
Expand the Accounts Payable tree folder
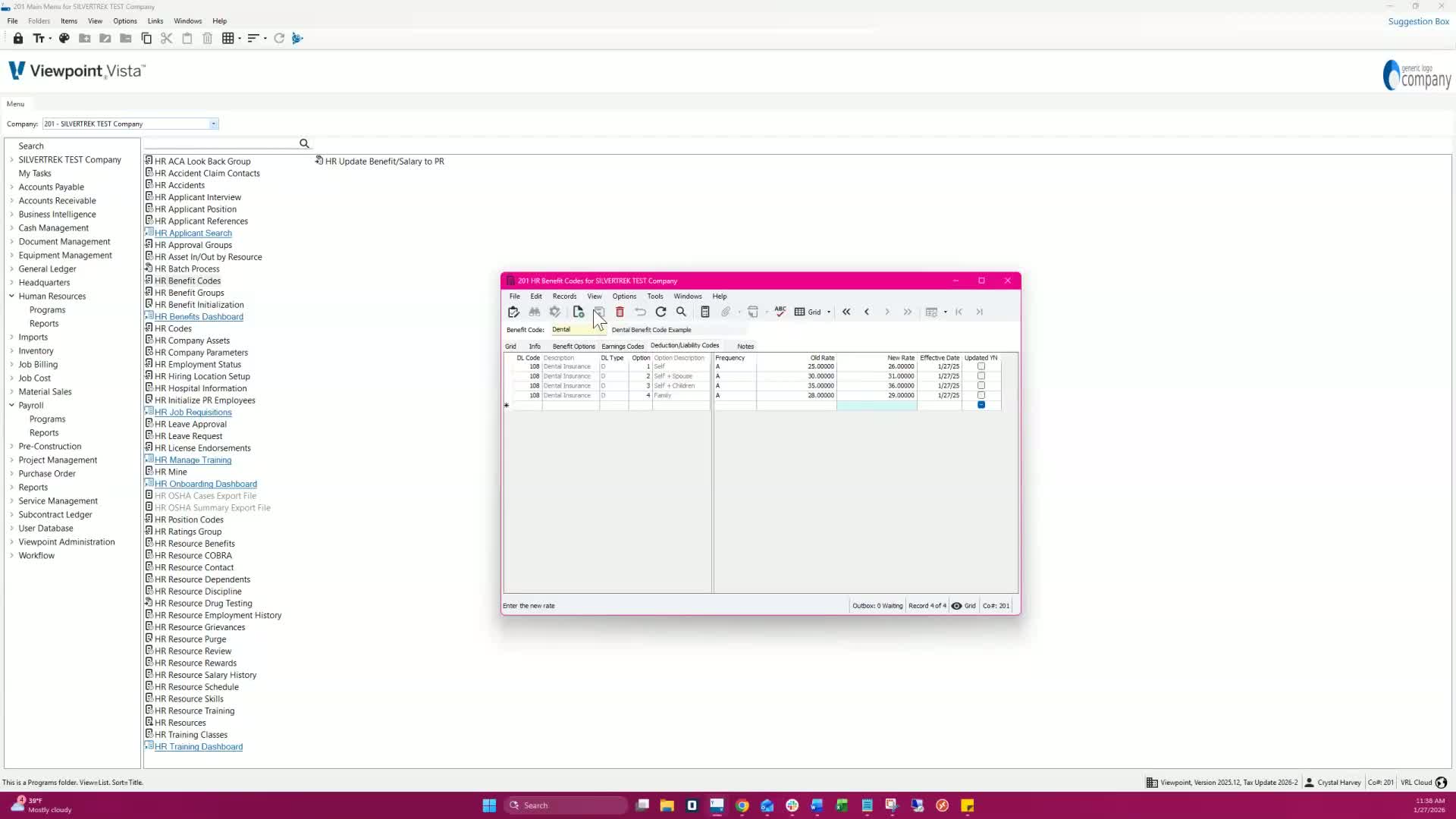11,187
